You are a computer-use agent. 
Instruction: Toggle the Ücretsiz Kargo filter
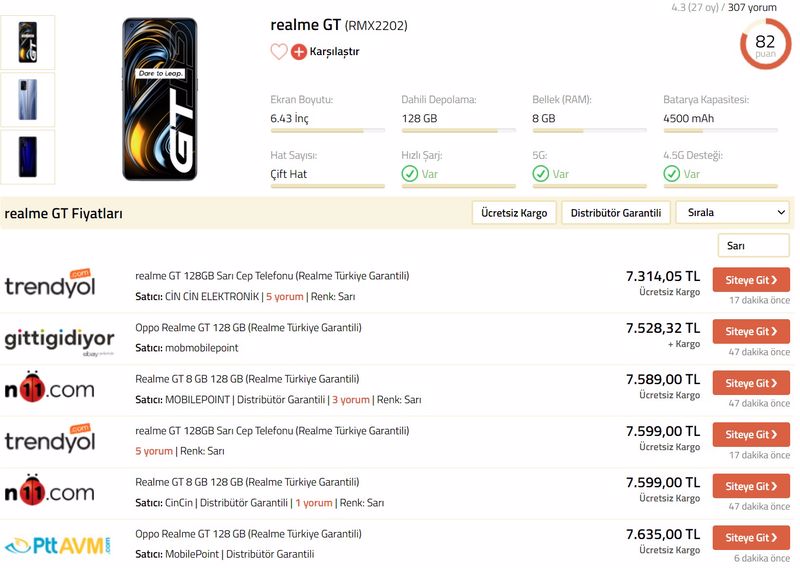point(514,213)
